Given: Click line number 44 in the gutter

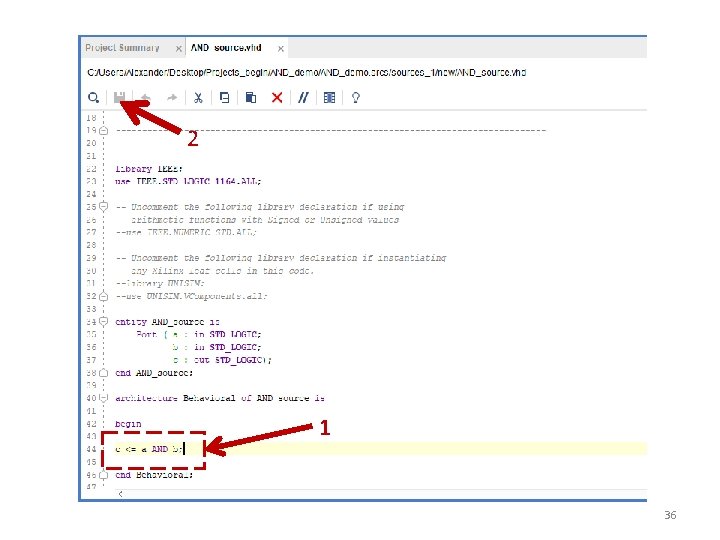Looking at the screenshot, I should coord(91,449).
